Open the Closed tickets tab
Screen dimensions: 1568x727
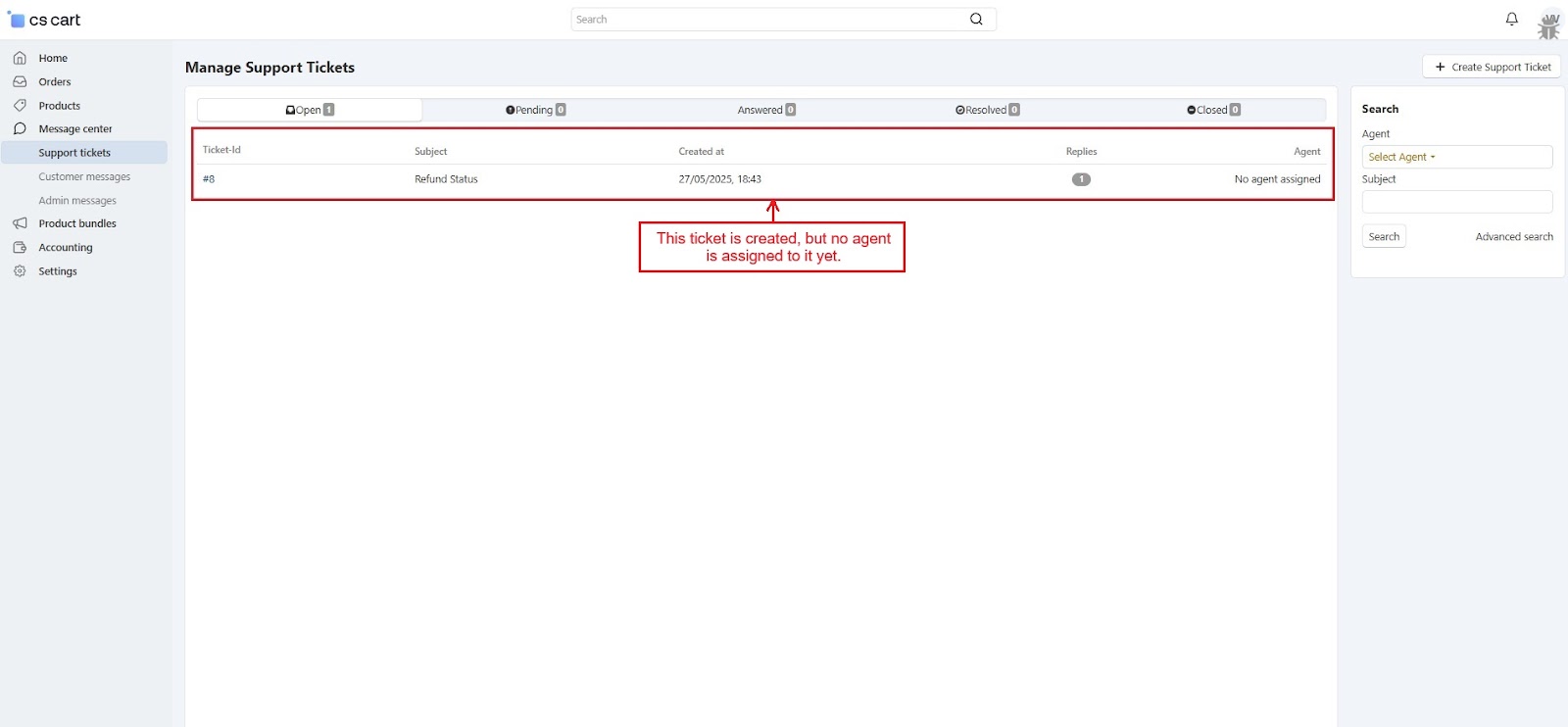[x=1213, y=110]
